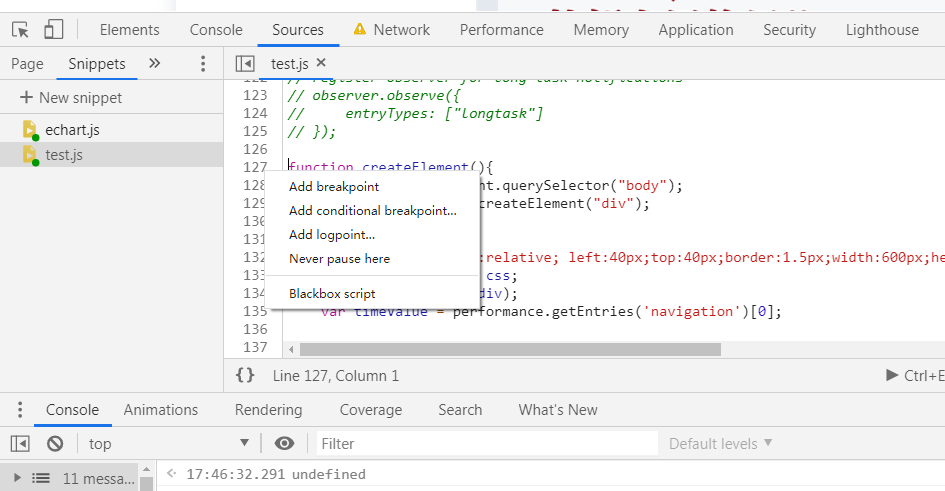The height and width of the screenshot is (491, 945).
Task: Close the test.js editor tab
Action: pos(321,63)
